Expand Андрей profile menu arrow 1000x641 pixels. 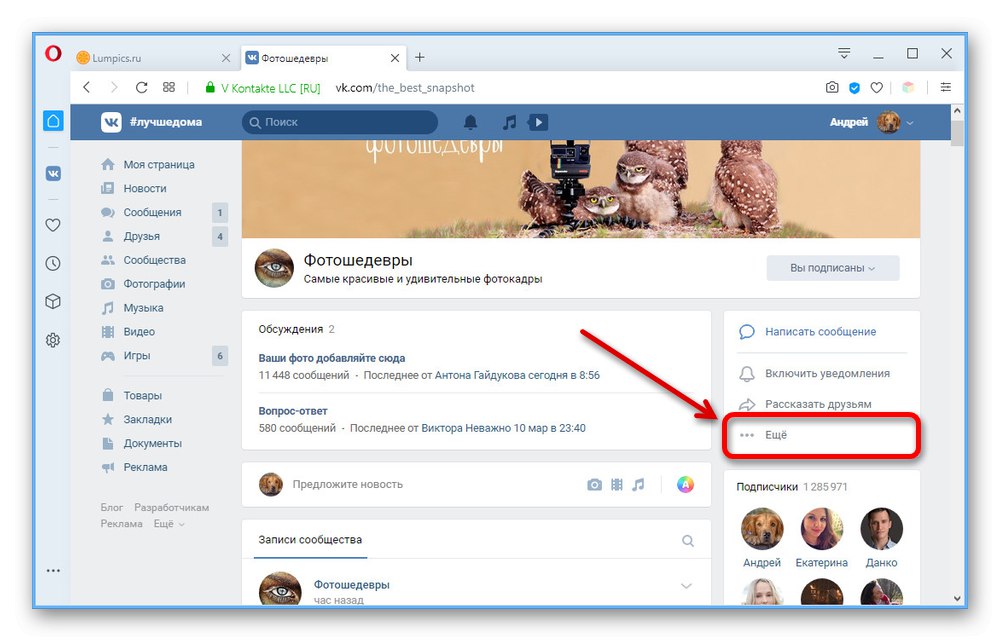point(910,122)
